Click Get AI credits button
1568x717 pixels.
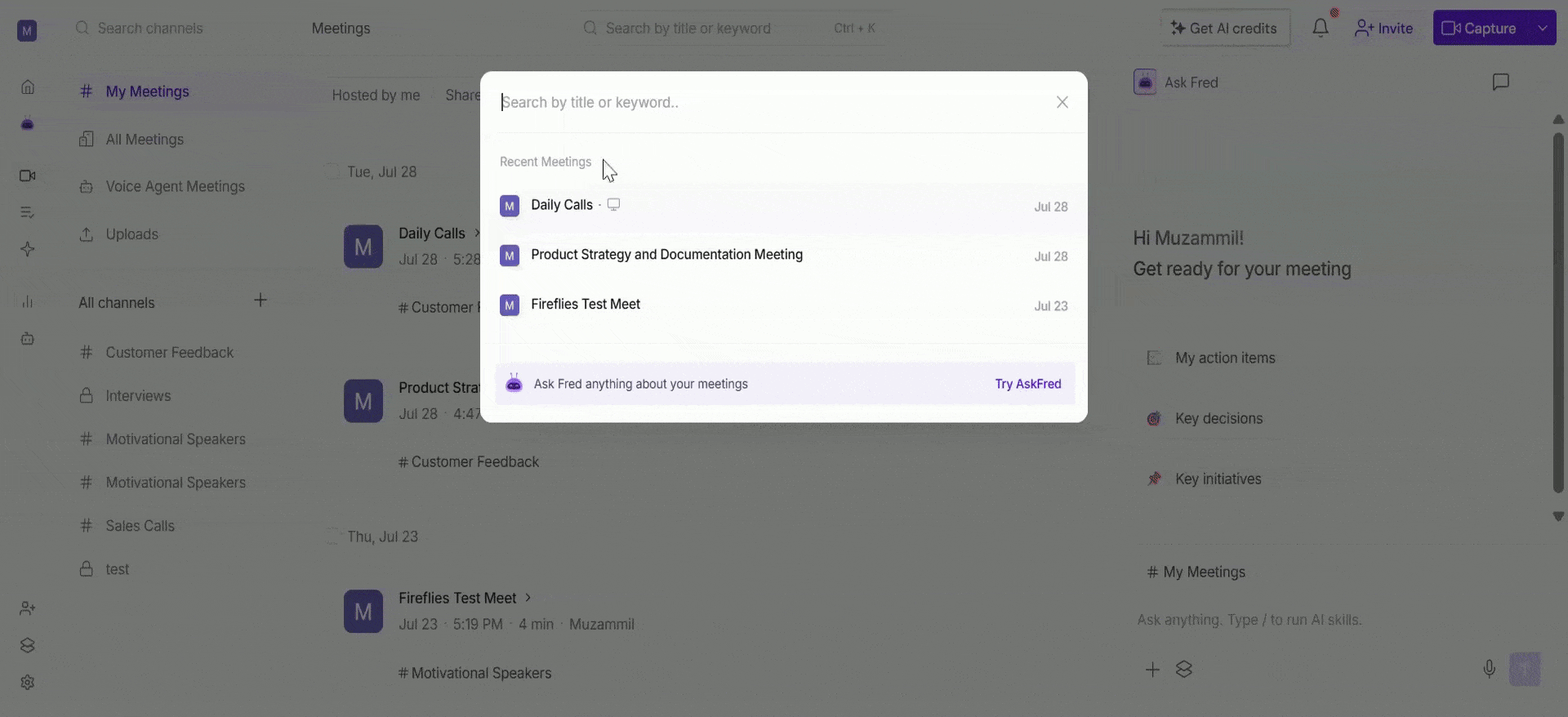coord(1225,29)
